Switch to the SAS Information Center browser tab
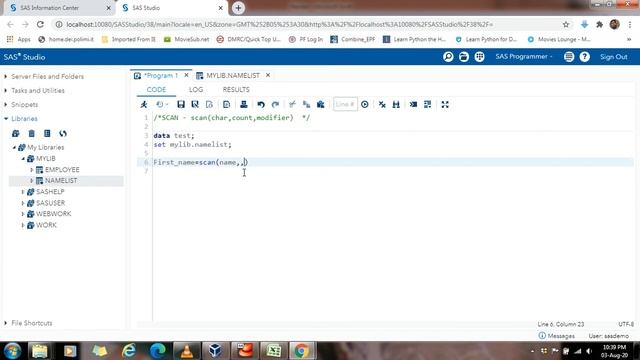Image resolution: width=640 pixels, height=360 pixels. (57, 8)
